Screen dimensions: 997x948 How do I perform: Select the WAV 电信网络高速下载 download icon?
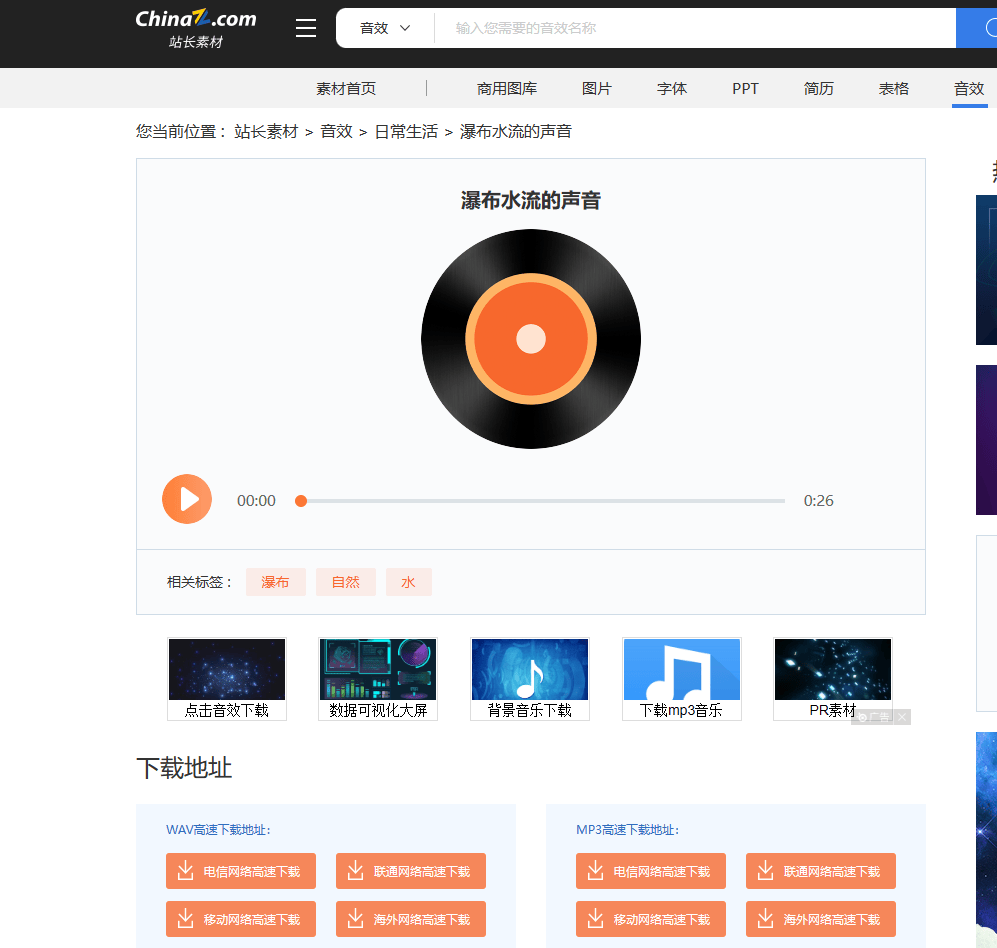[x=185, y=871]
